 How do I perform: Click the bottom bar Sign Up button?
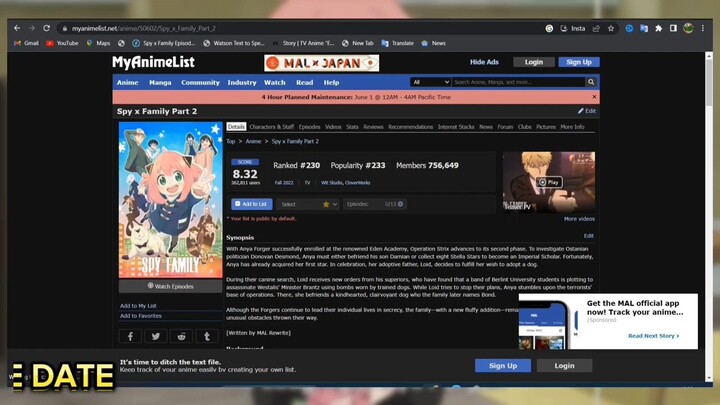coord(503,366)
